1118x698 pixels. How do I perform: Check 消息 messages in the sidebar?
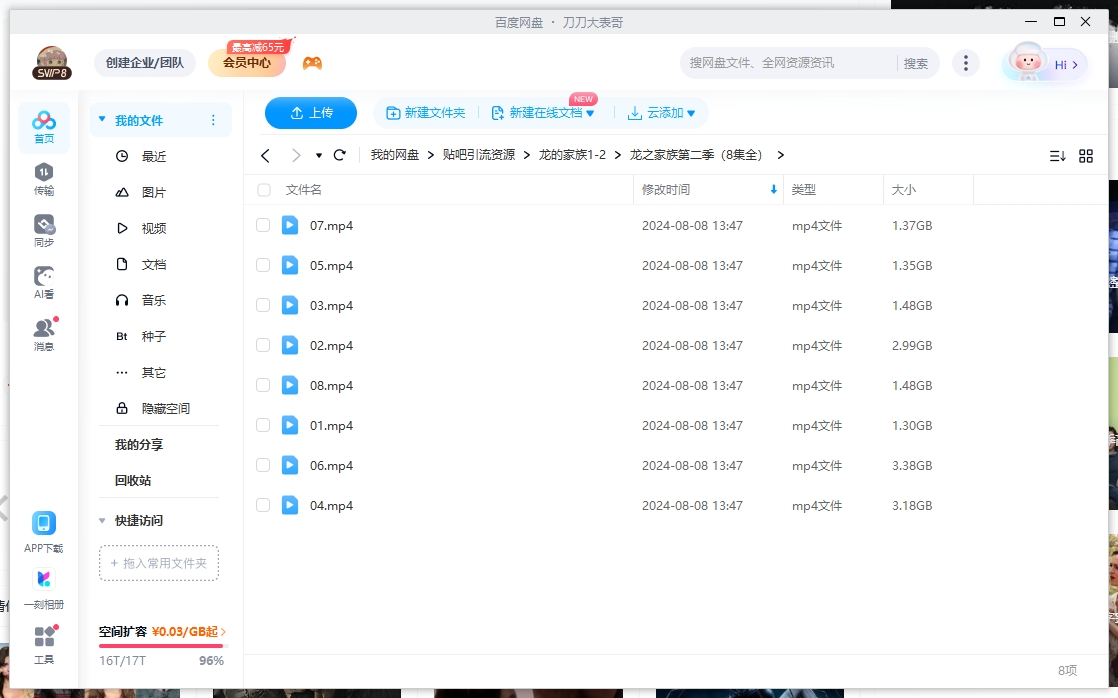tap(43, 333)
